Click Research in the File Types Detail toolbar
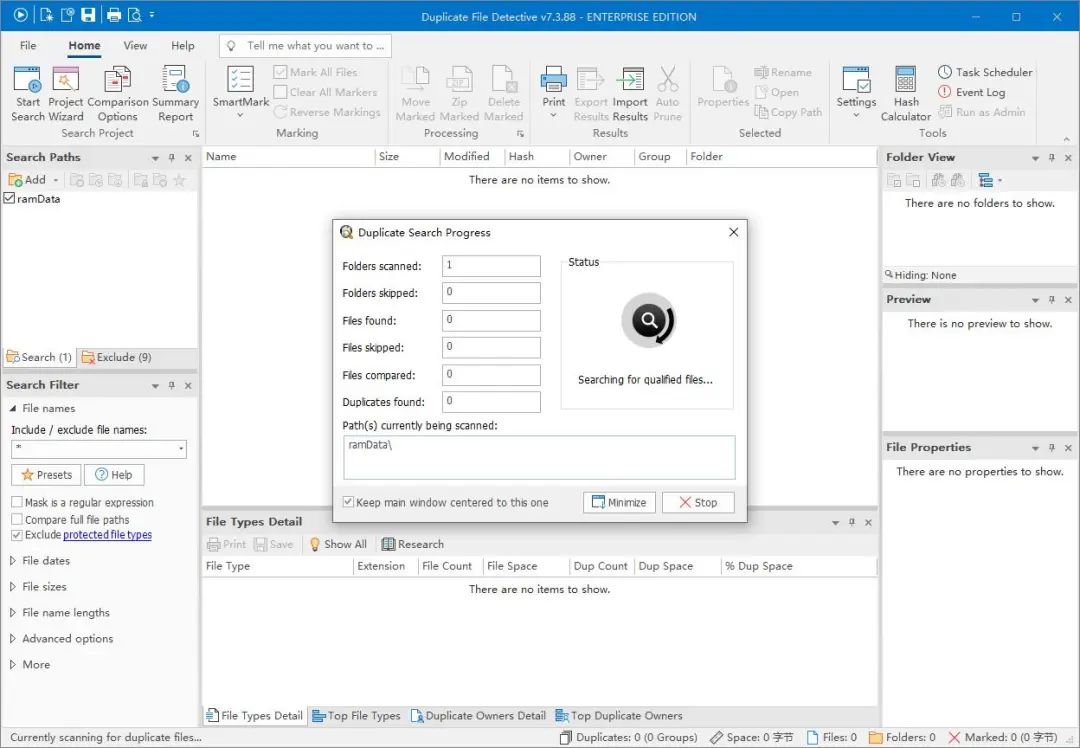This screenshot has width=1080, height=748. point(413,544)
